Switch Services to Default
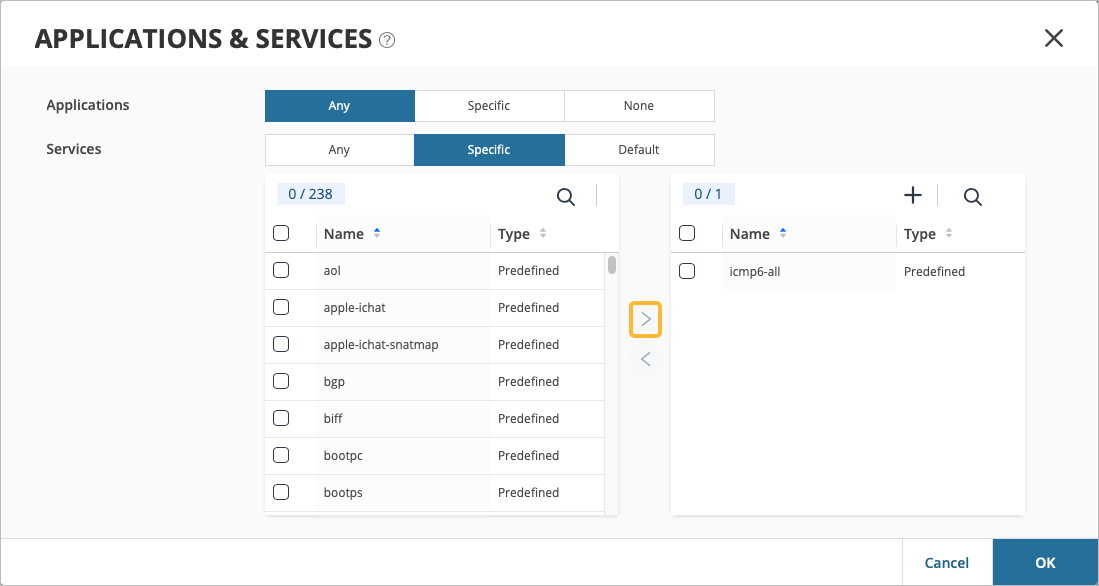 (x=639, y=150)
